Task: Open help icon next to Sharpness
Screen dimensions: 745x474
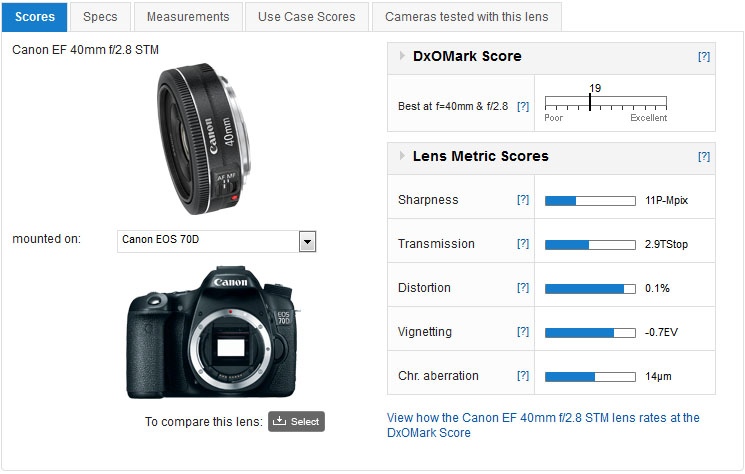Action: (x=523, y=199)
